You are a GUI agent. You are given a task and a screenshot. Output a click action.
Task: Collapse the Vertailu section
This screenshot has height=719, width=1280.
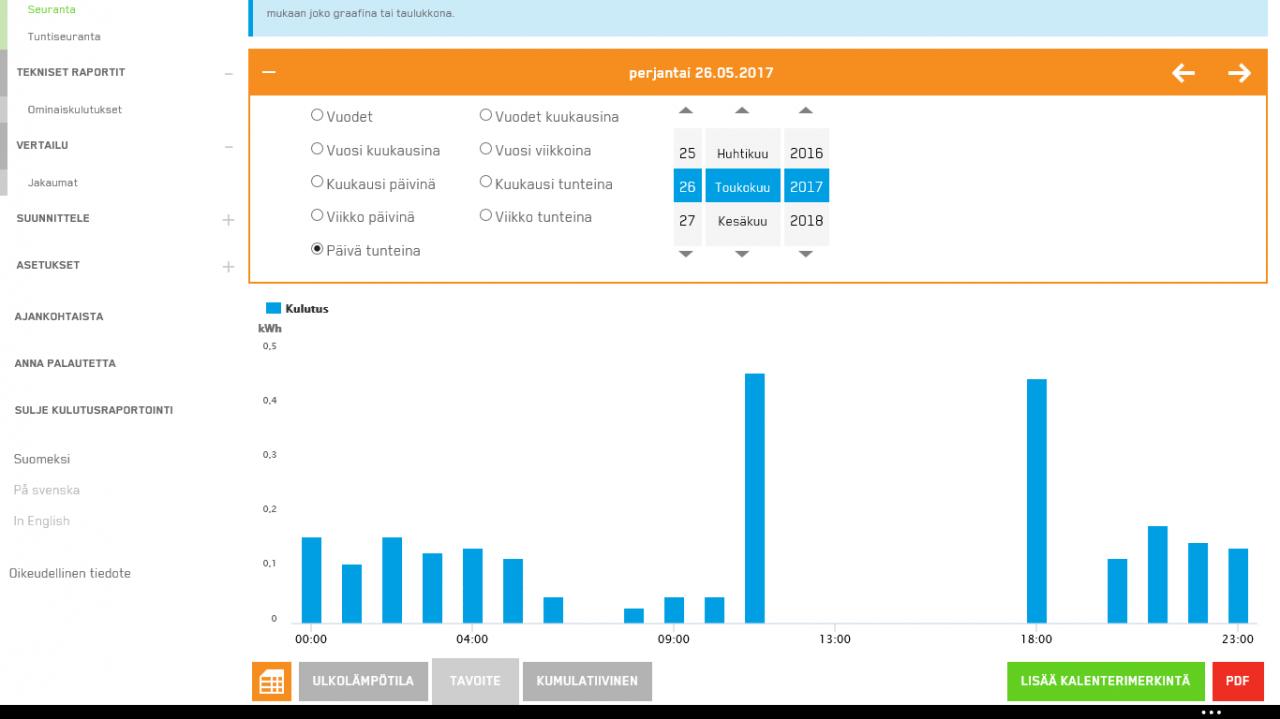coord(228,146)
